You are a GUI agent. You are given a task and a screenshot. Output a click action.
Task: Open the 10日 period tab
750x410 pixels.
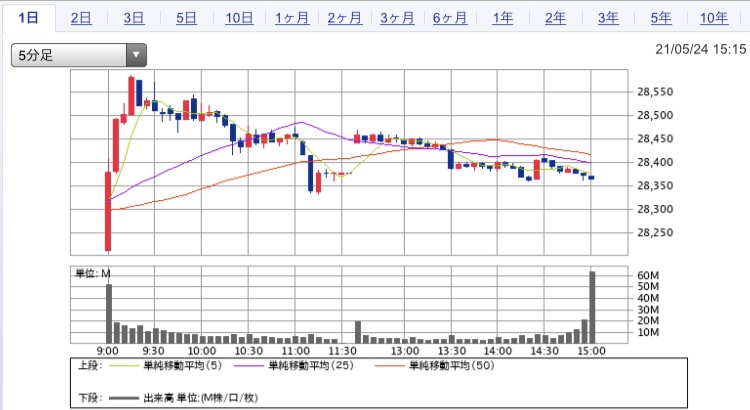click(239, 18)
